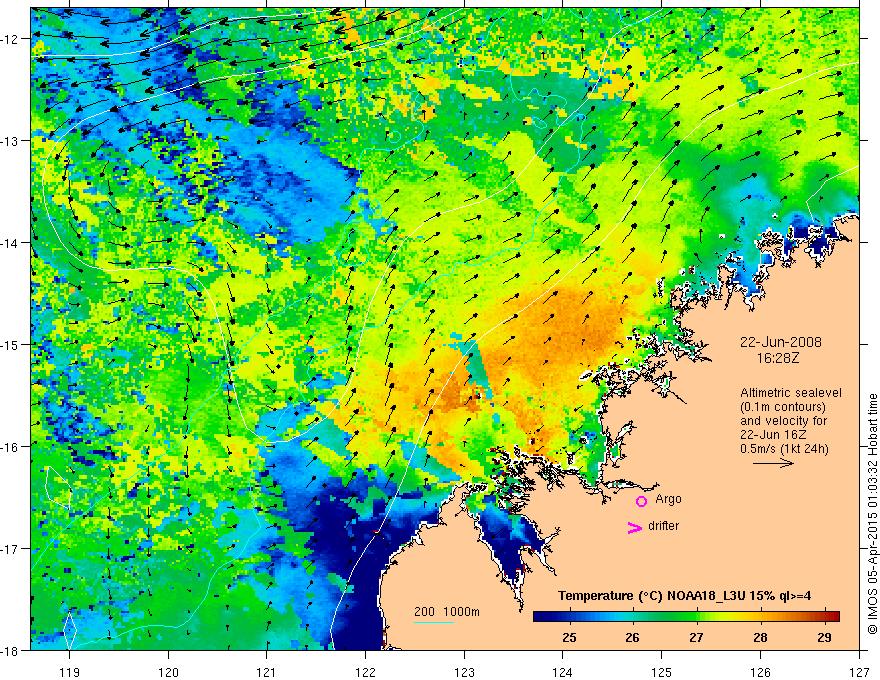Image resolution: width=880 pixels, height=680 pixels.
Task: Click the IMOS copyright timestamp text
Action: 872,514
